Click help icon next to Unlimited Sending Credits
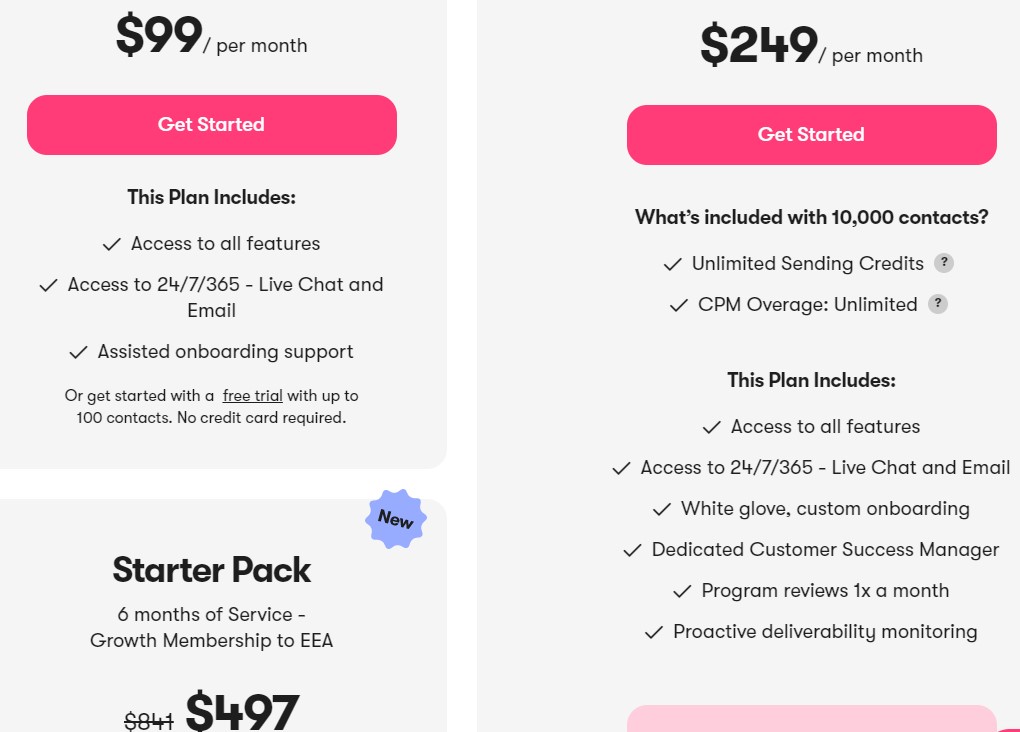Screen dimensions: 1020x732 pyautogui.click(x=944, y=263)
